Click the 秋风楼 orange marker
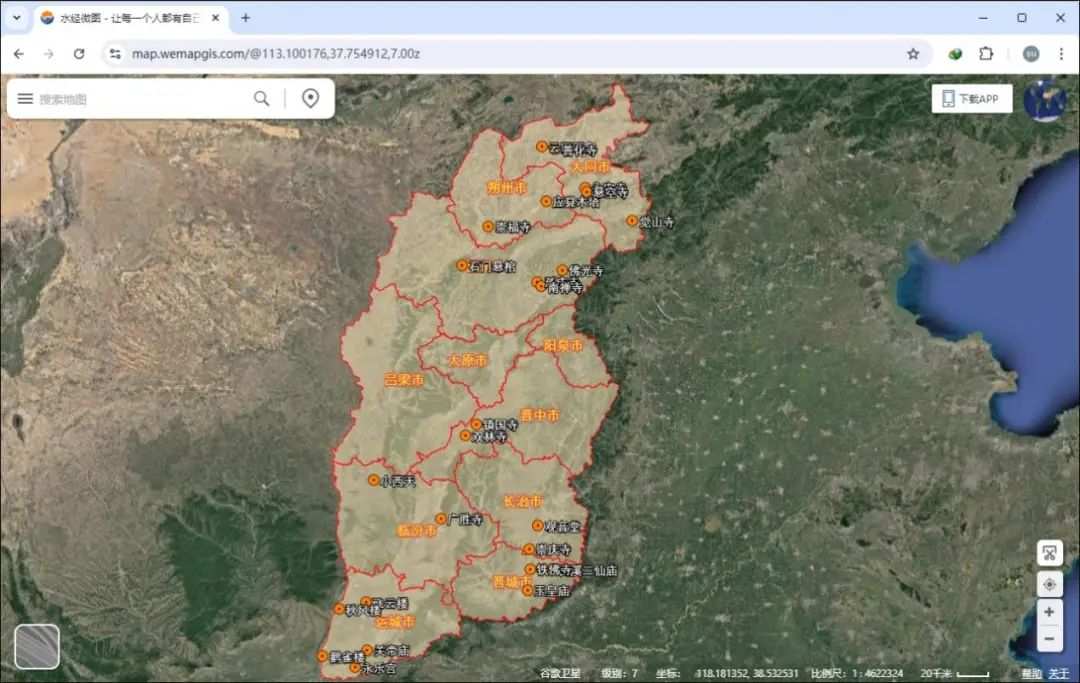 pyautogui.click(x=339, y=609)
